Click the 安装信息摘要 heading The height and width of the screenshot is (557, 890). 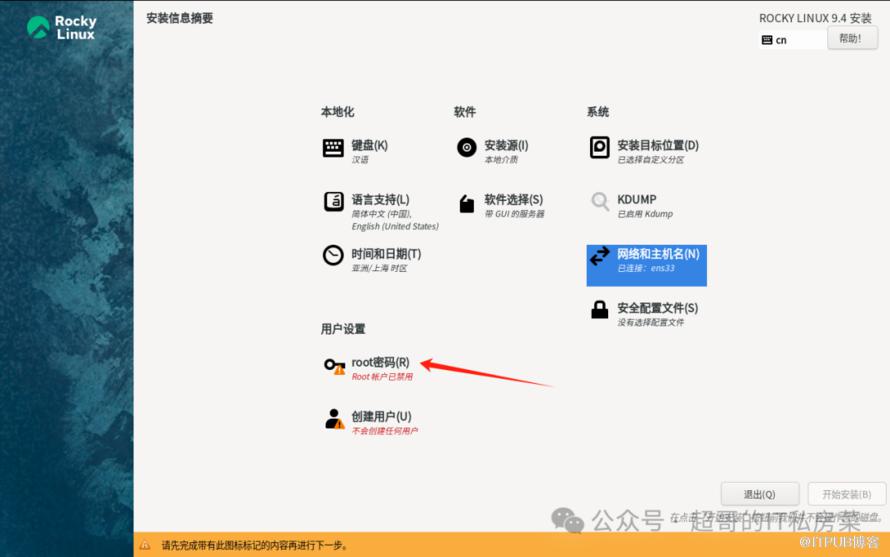(x=179, y=18)
